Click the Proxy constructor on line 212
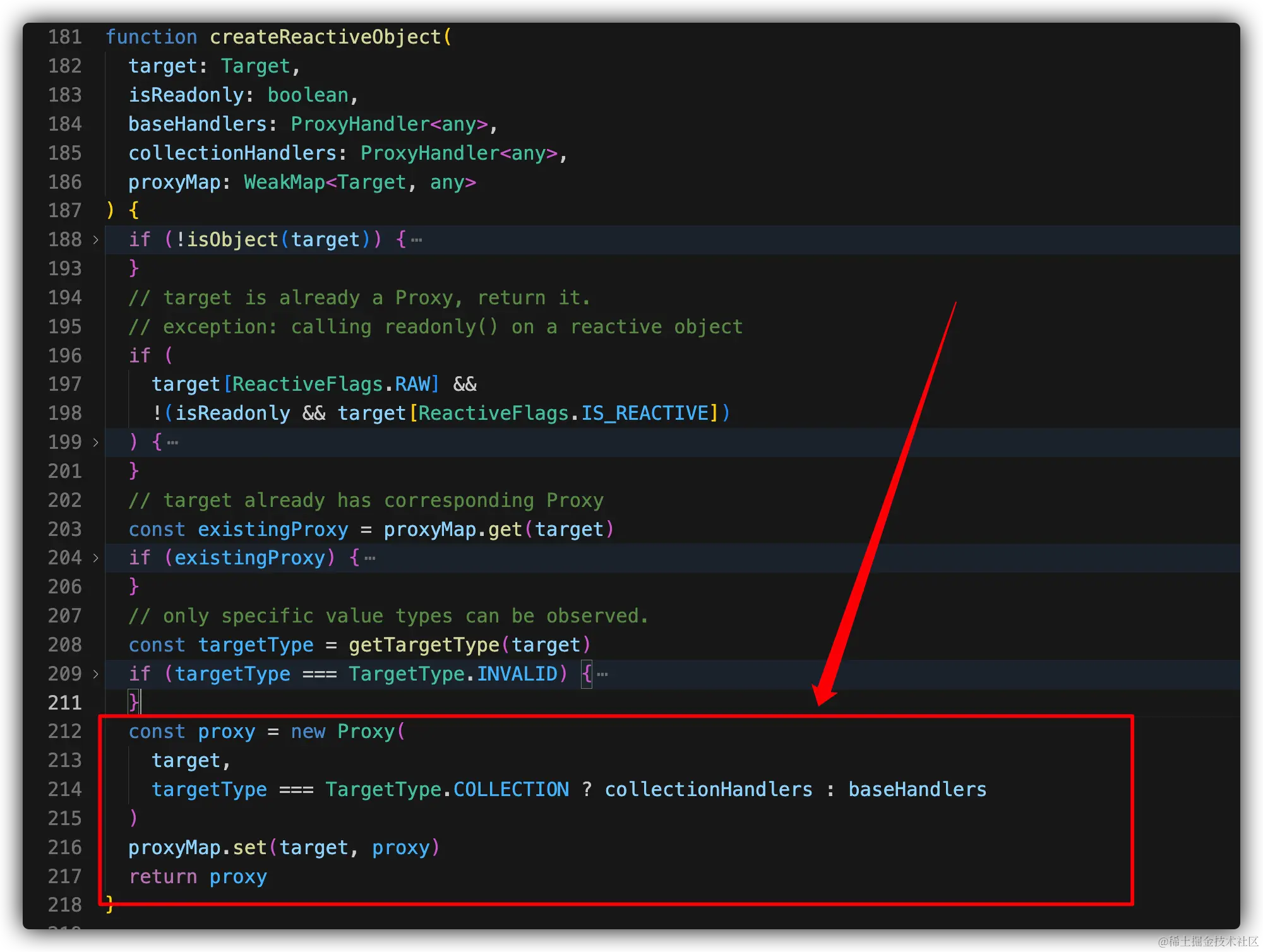The width and height of the screenshot is (1263, 952). click(x=366, y=732)
